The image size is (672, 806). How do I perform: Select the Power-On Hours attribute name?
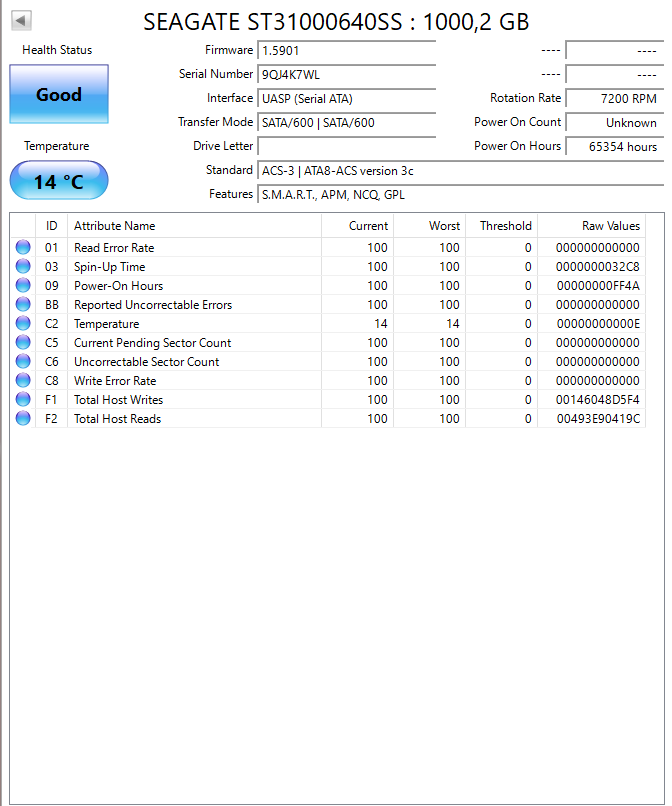[x=118, y=286]
